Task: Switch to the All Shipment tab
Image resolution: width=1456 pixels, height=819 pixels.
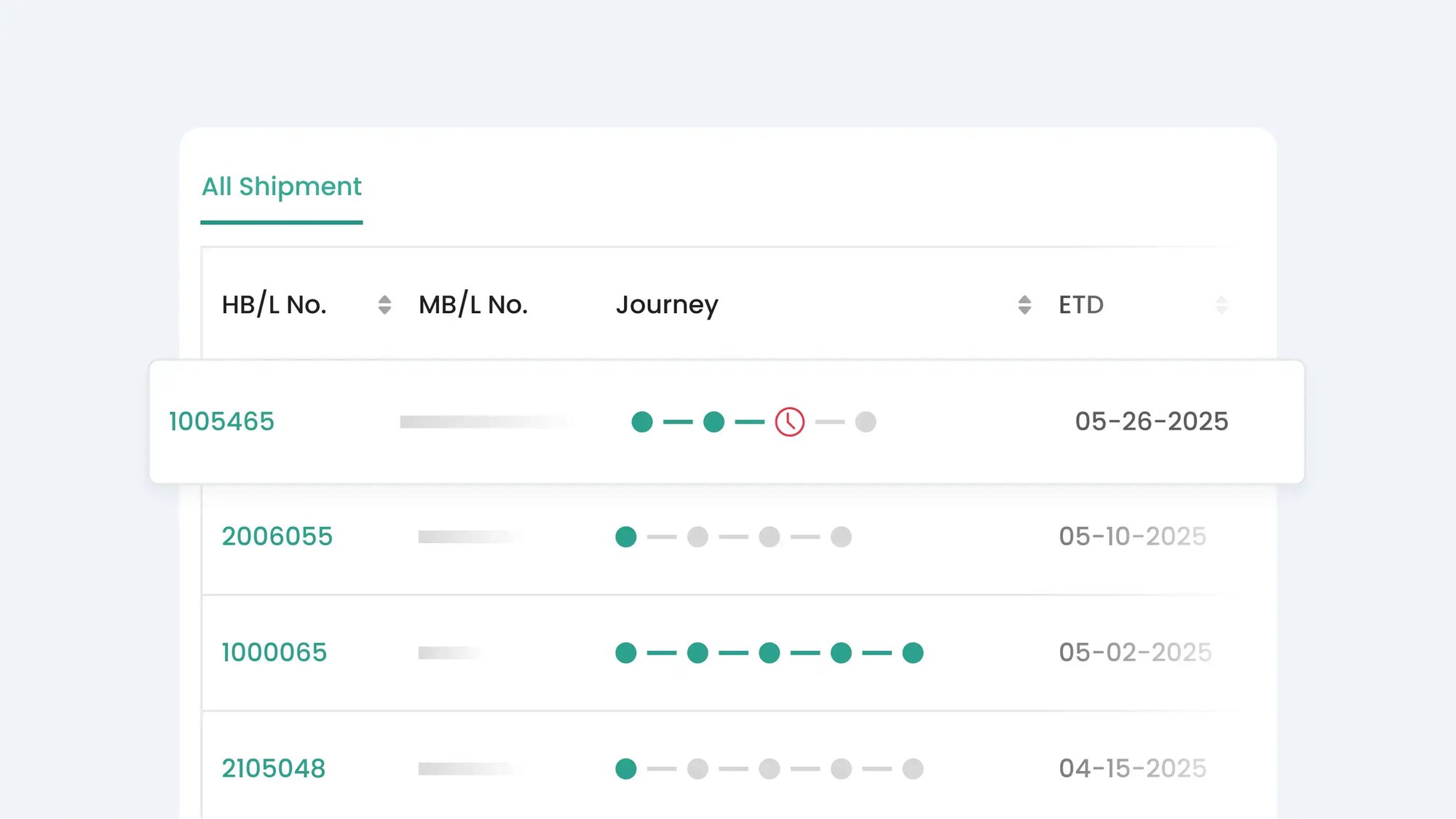Action: coord(281,187)
